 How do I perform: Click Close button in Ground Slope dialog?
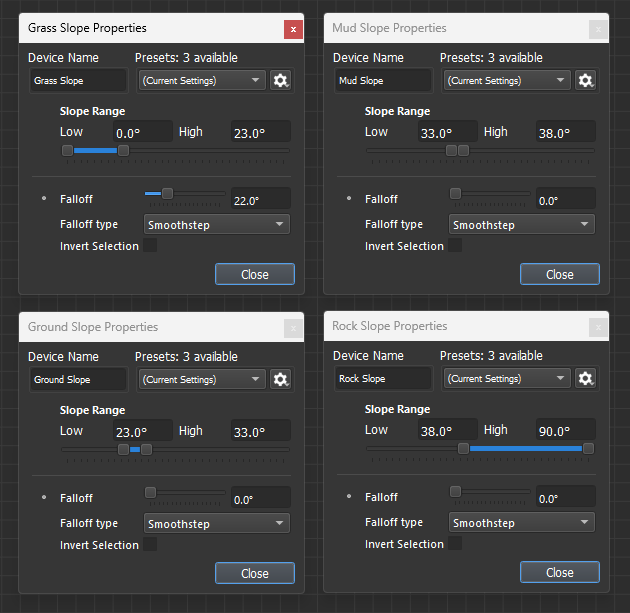[255, 573]
